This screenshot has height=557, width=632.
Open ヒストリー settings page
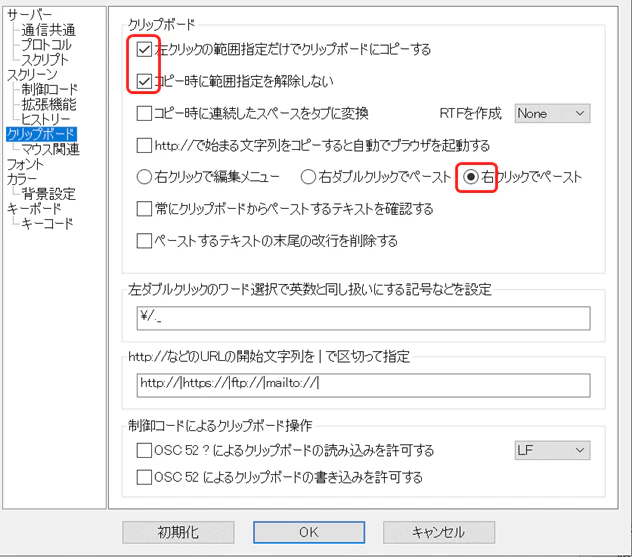pos(46,119)
